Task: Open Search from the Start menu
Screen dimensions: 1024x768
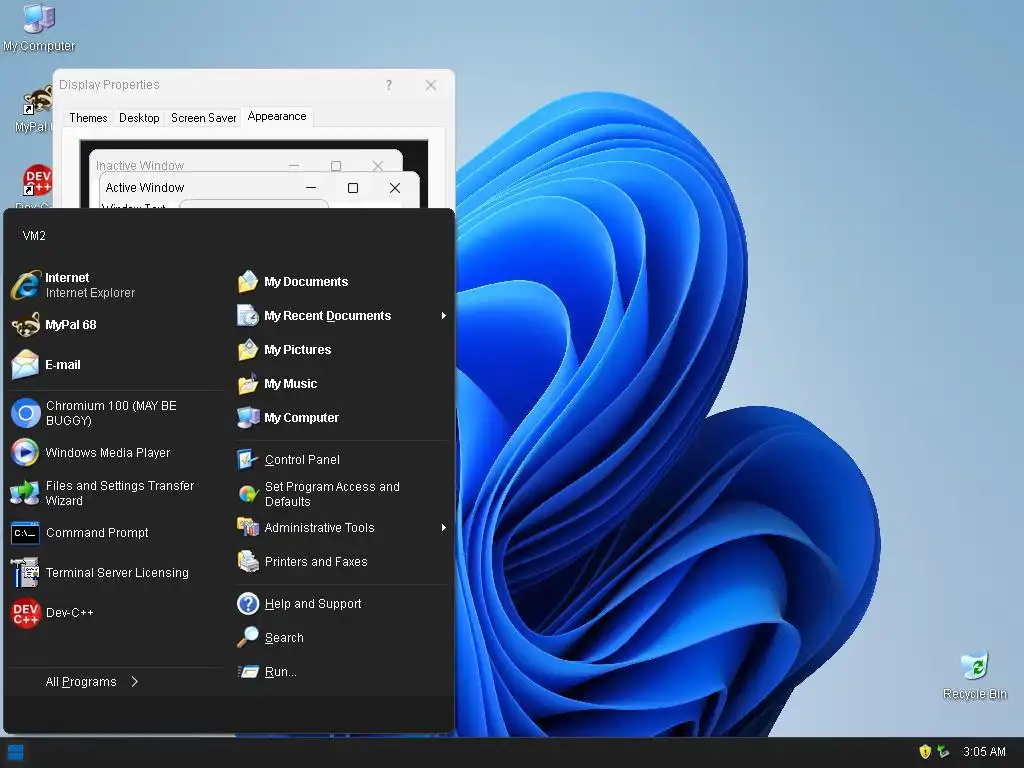Action: tap(342, 637)
